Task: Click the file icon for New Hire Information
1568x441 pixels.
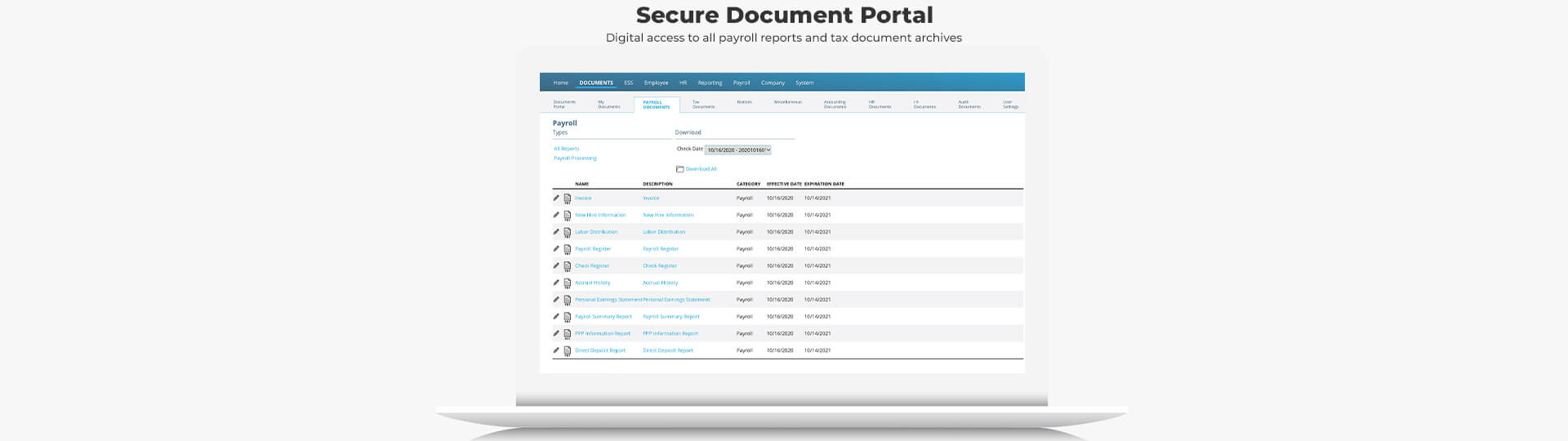Action: click(568, 216)
